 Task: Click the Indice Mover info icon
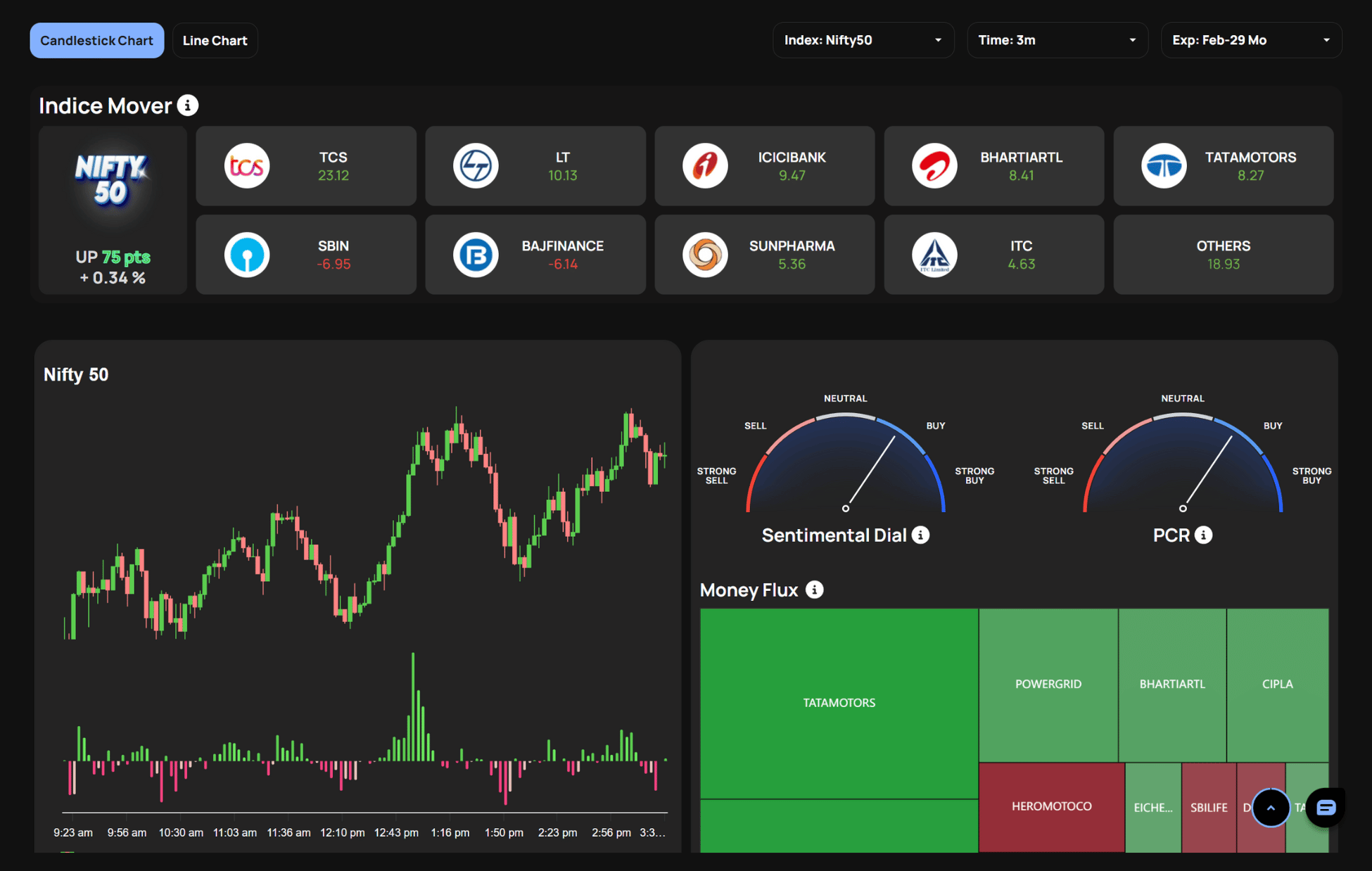point(187,105)
